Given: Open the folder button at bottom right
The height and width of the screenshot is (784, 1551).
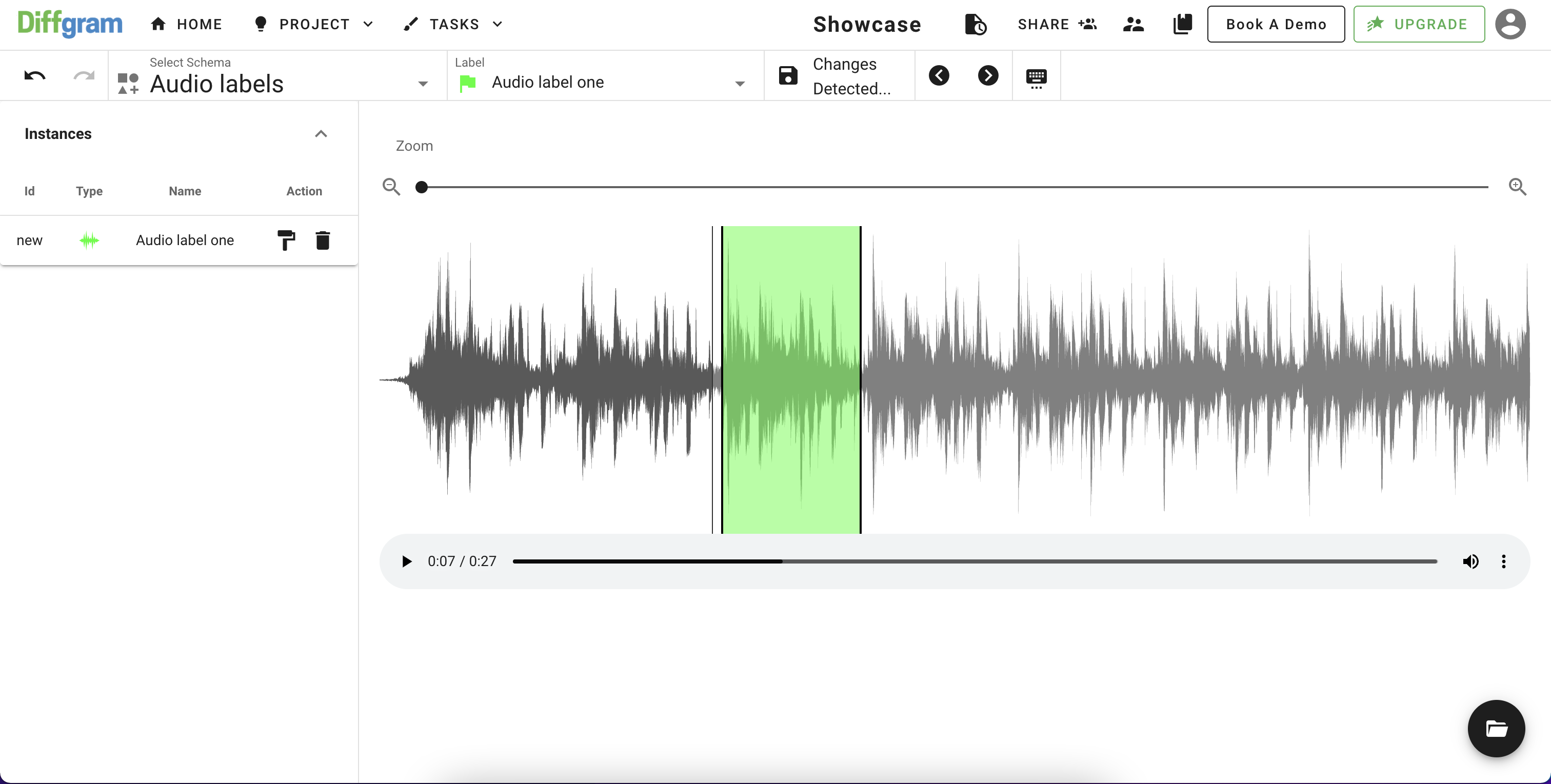Looking at the screenshot, I should click(1496, 728).
